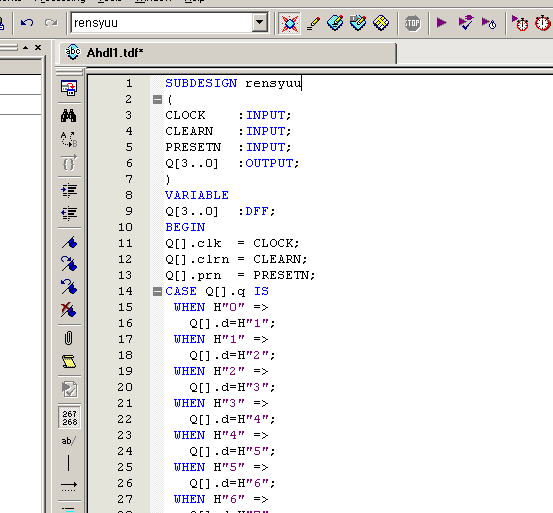Insert template with the yellow scroll icon
Screen dimensions: 553x513
[x=69, y=362]
